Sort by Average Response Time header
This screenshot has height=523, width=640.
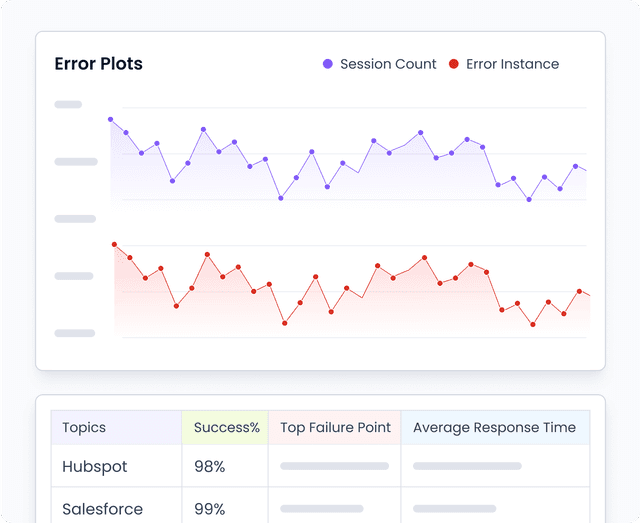[x=494, y=427]
